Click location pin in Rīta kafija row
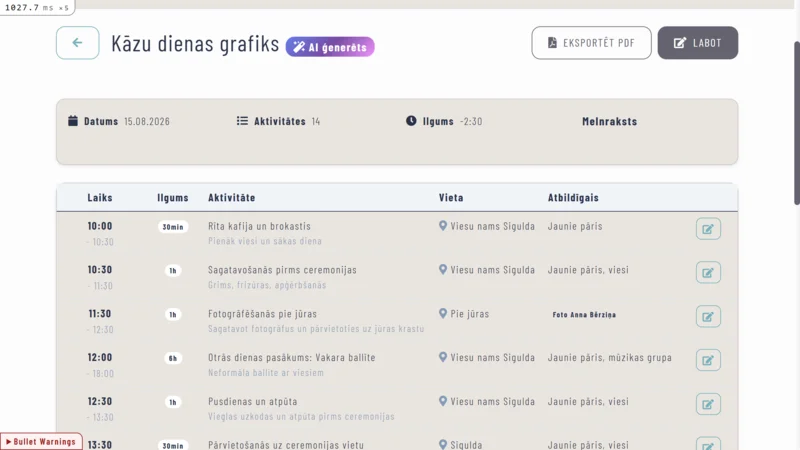Screen dimensions: 800x450 pyautogui.click(x=443, y=226)
